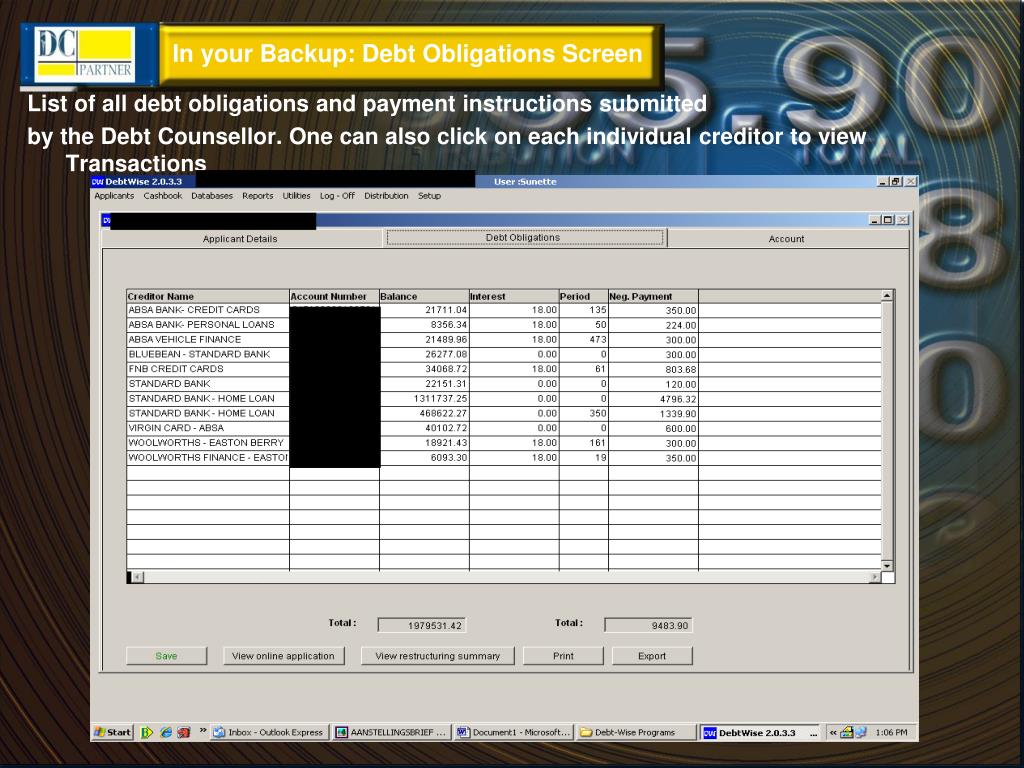The width and height of the screenshot is (1024, 768).
Task: Open Debt-Wise Programs folder taskbar item
Action: click(x=636, y=732)
